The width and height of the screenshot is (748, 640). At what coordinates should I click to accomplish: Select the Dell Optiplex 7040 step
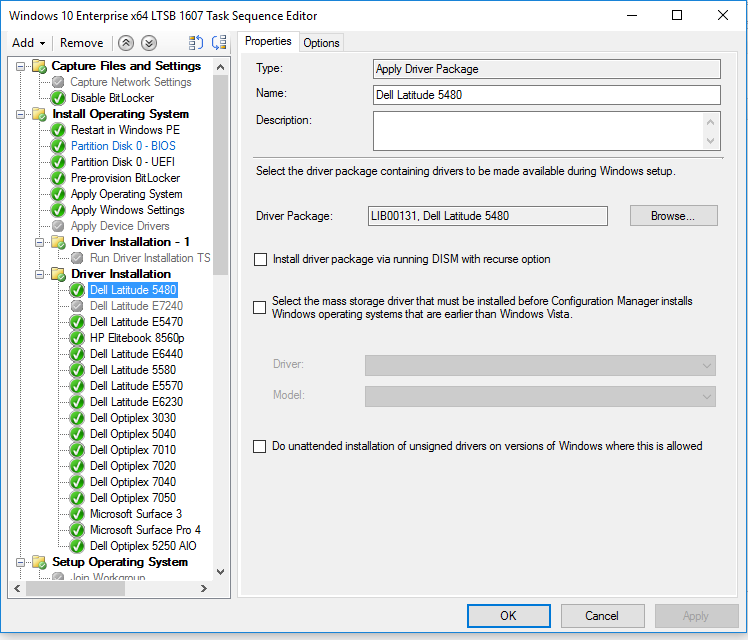[x=133, y=482]
